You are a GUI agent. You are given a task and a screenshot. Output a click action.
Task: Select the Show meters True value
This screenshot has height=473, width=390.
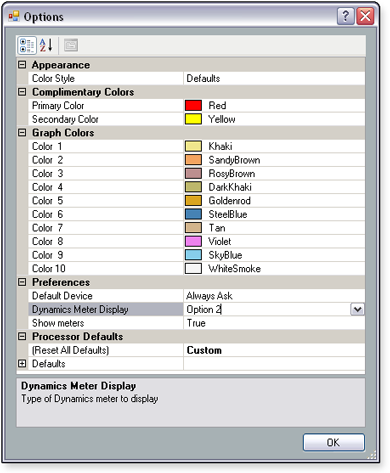point(274,323)
